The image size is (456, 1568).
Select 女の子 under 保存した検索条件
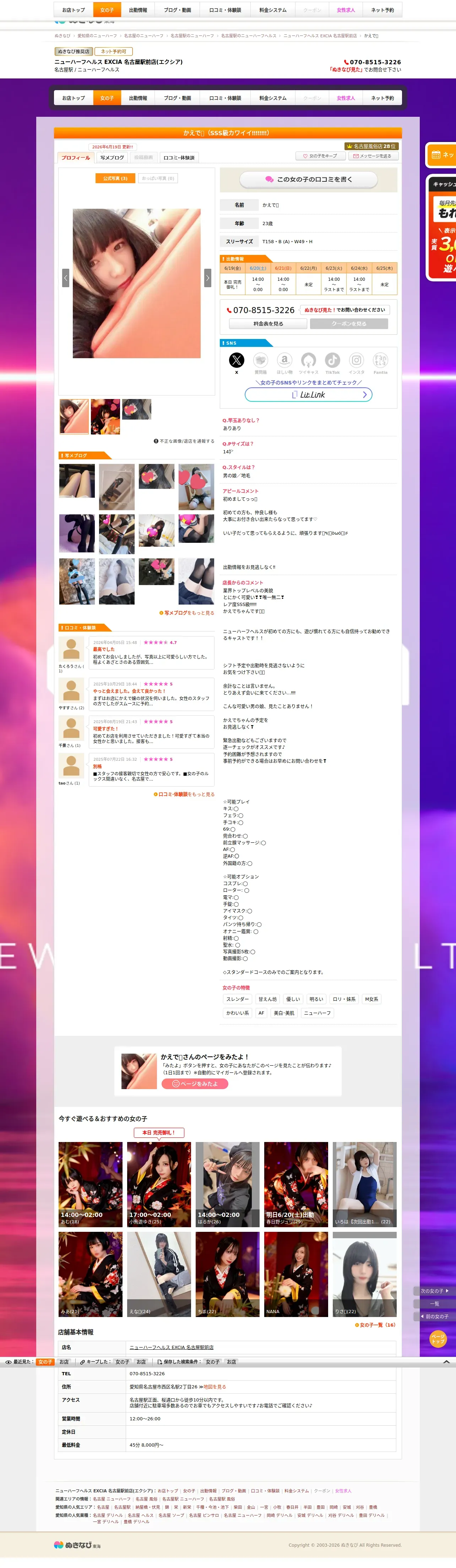point(212,1362)
